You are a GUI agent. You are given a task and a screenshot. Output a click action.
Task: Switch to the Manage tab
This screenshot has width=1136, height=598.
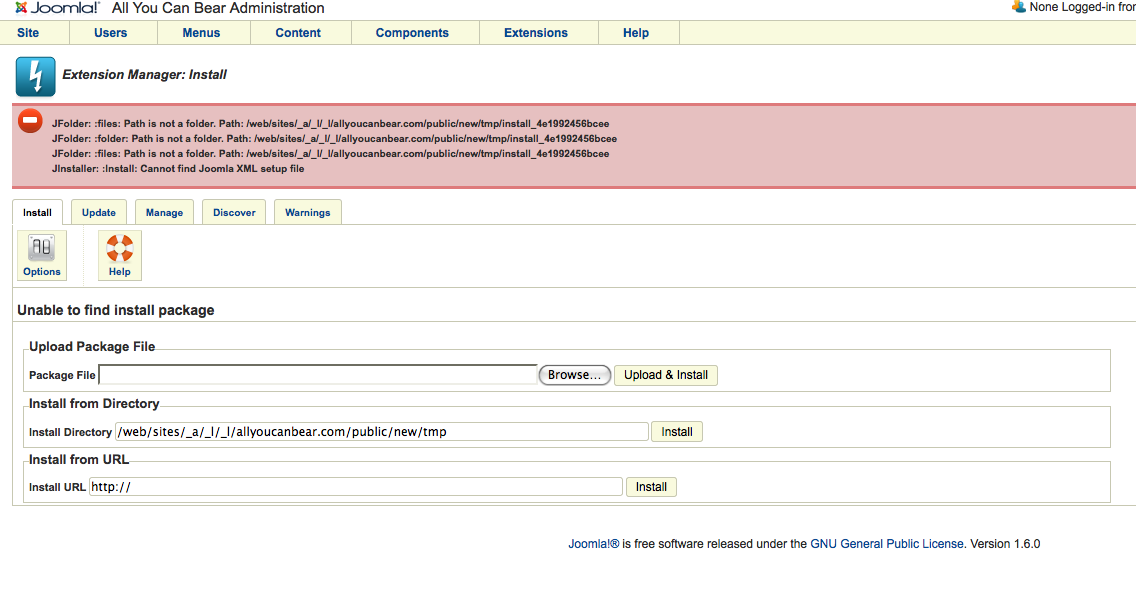(x=164, y=212)
